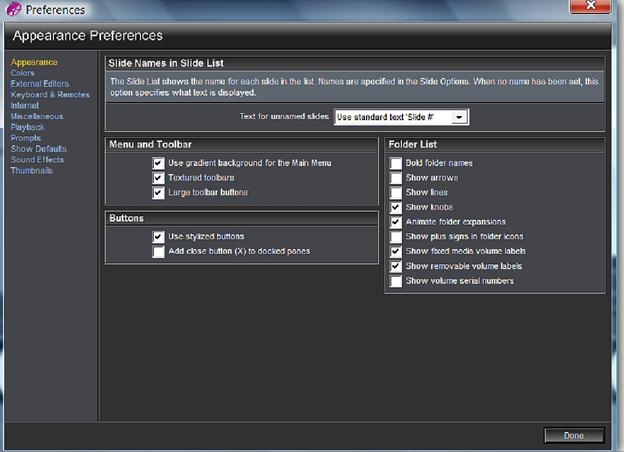
Task: Click the Done button
Action: coord(574,435)
